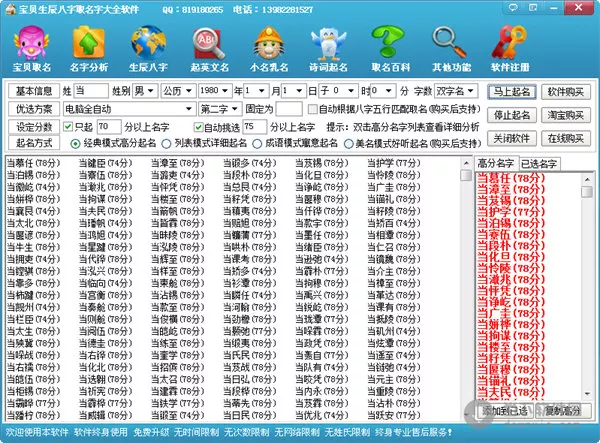Open the month dropdown before 月
The width and height of the screenshot is (600, 443).
pyautogui.click(x=255, y=91)
